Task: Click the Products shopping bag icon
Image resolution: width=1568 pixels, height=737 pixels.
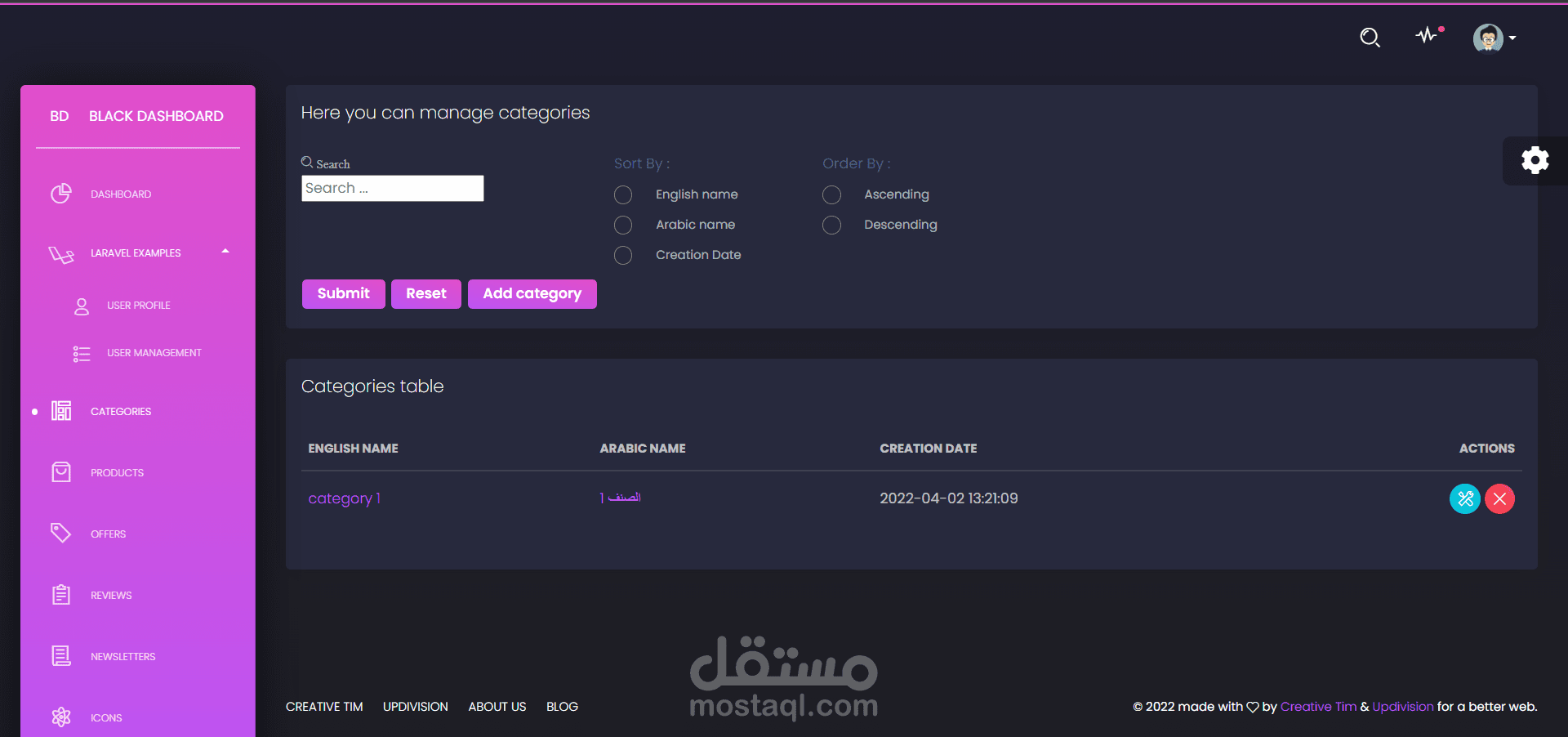Action: 61,472
